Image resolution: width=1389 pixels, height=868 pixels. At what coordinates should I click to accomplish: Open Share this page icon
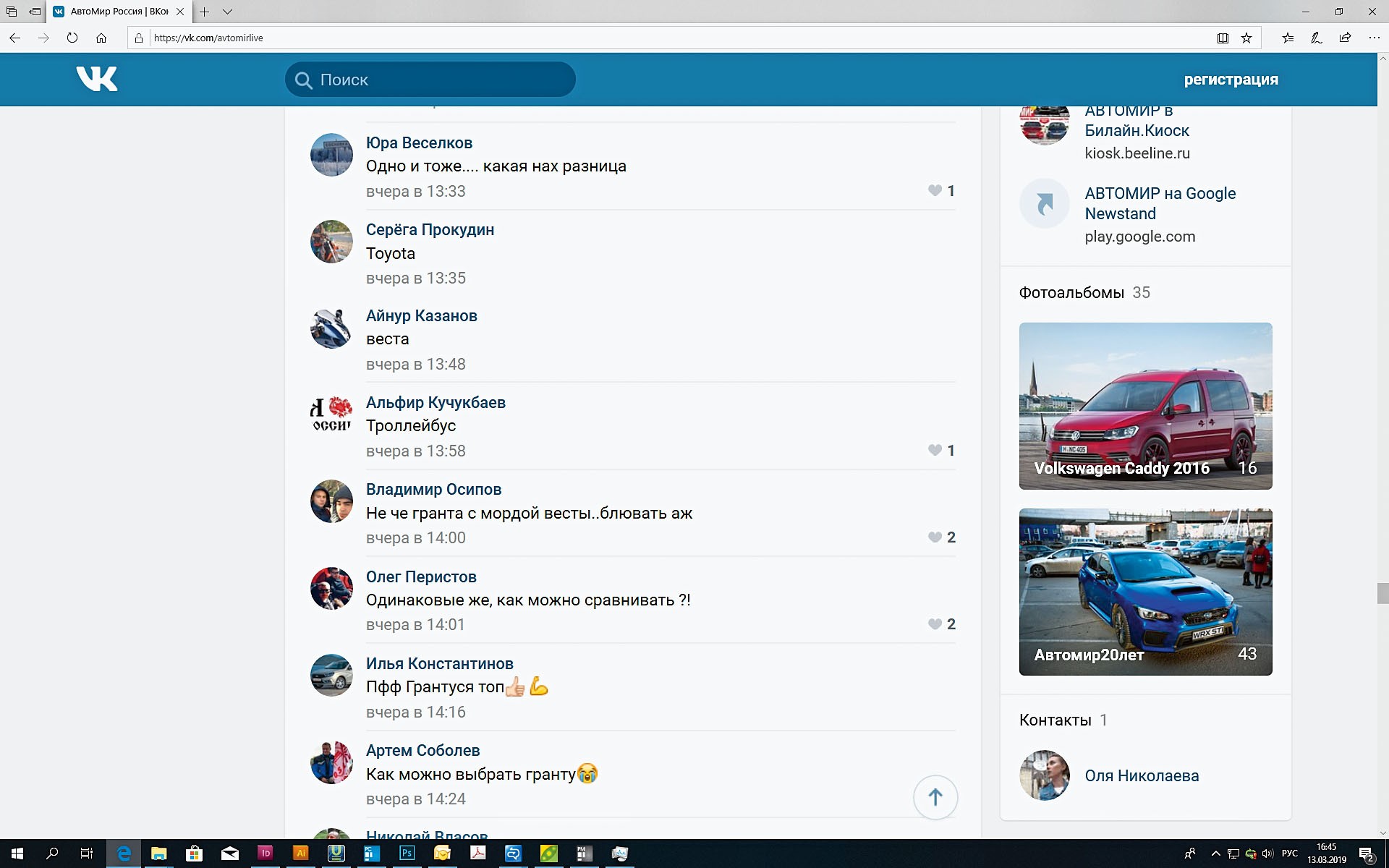1345,38
